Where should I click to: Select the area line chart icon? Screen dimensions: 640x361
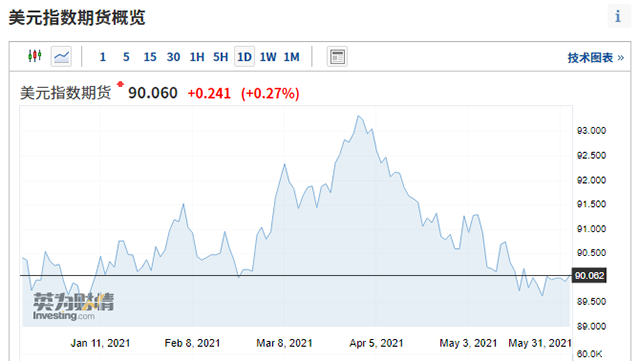[x=61, y=56]
